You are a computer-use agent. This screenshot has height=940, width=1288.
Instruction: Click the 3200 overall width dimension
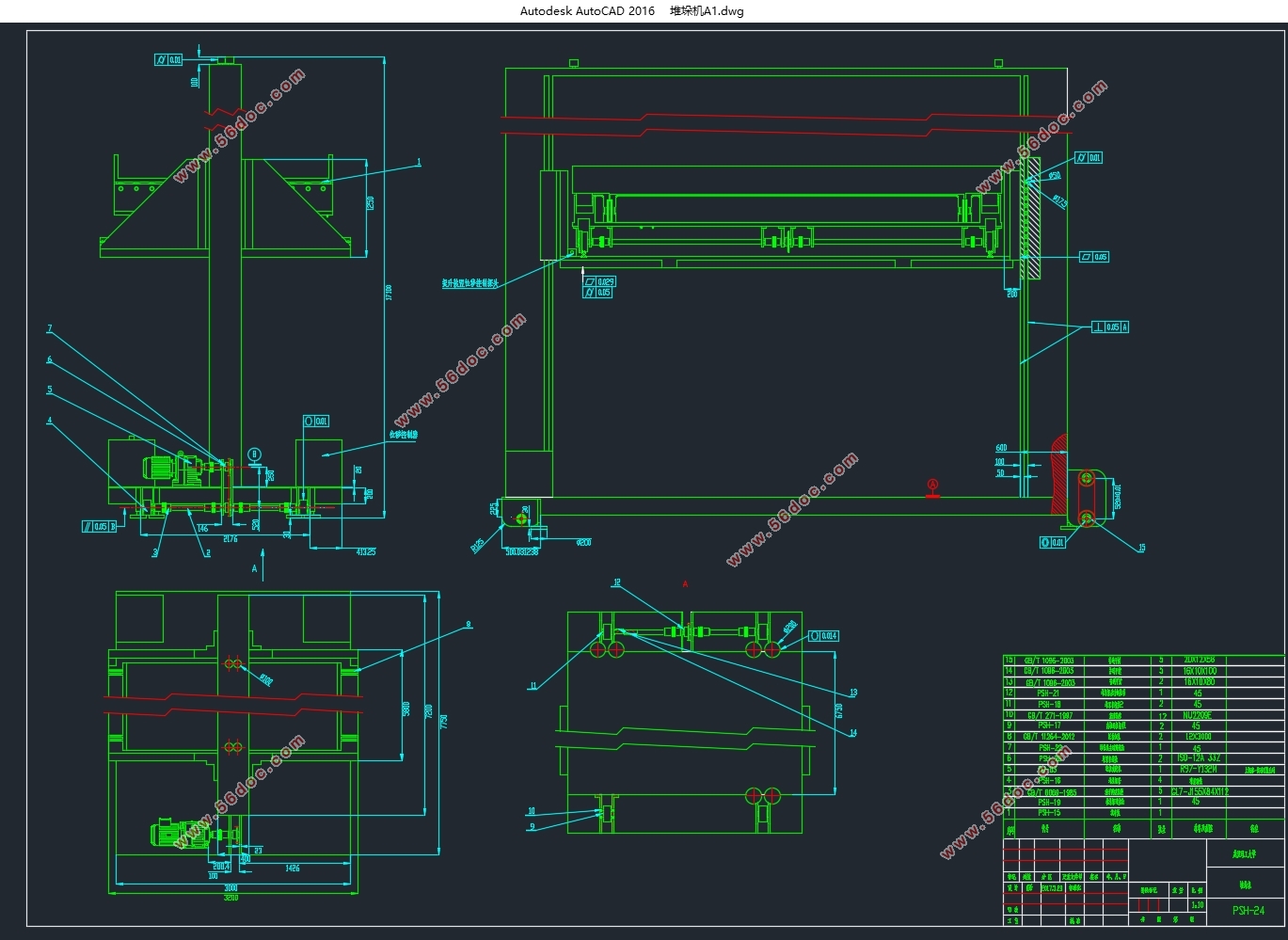click(231, 898)
